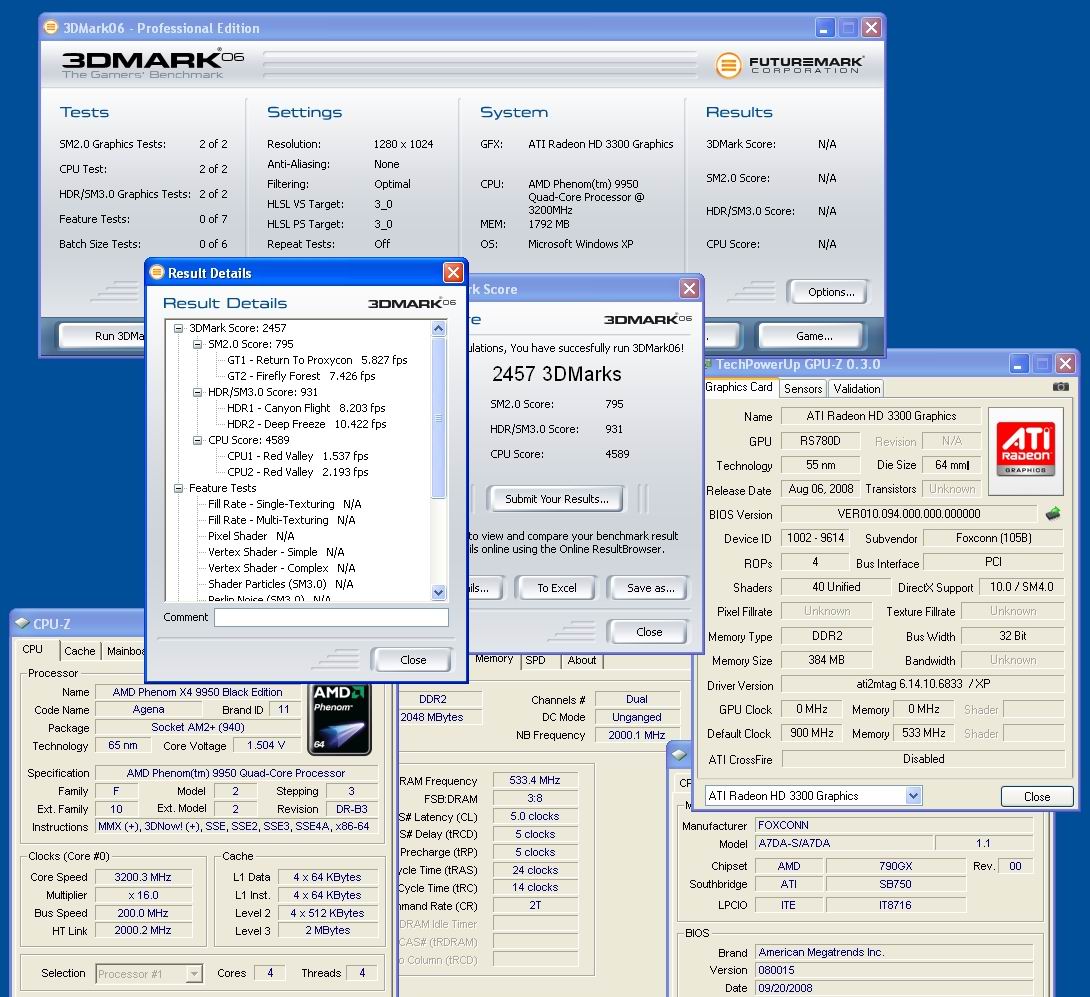Click the Result Details scrollbar thumb
This screenshot has height=997, width=1090.
tap(439, 418)
